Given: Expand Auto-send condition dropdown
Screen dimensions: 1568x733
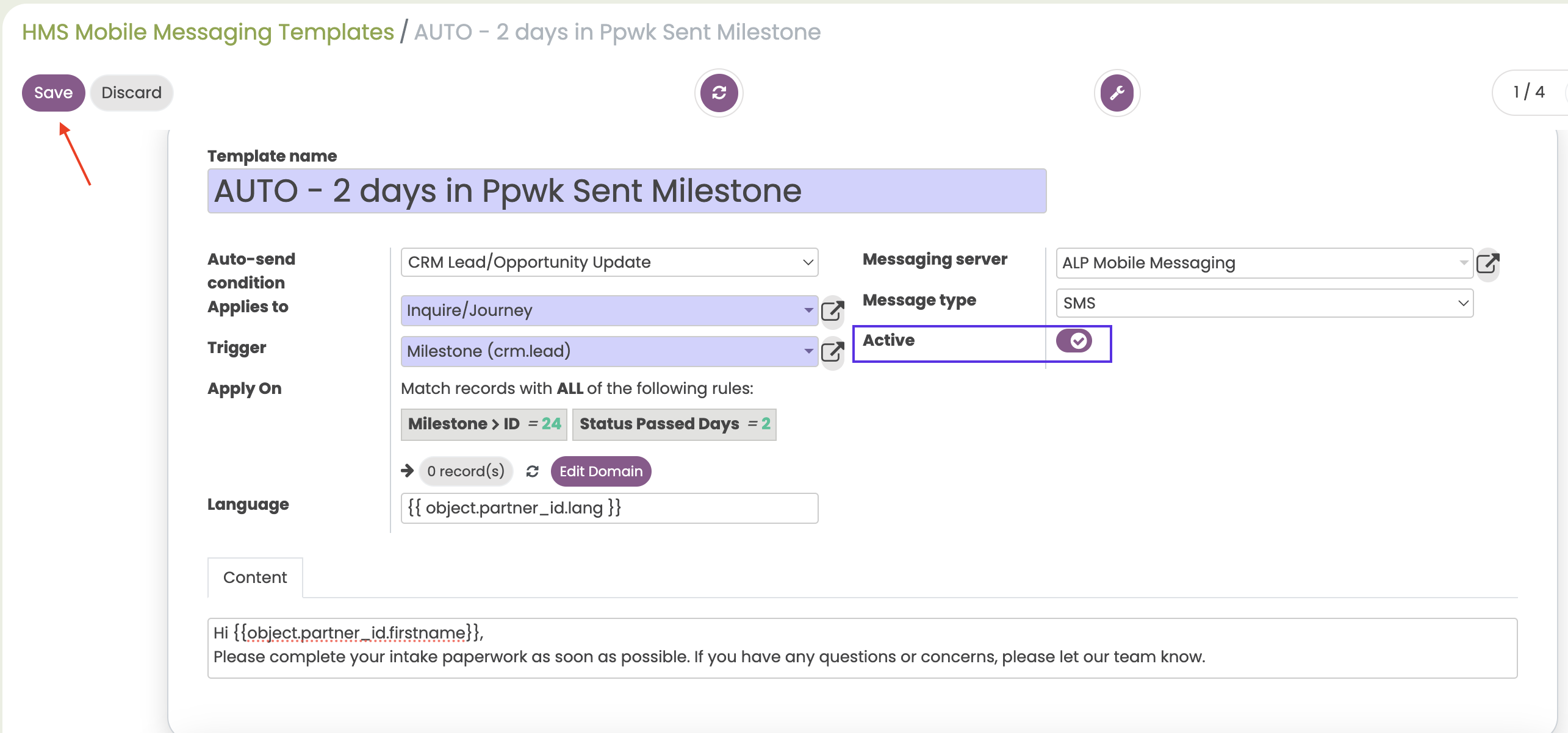Looking at the screenshot, I should [x=808, y=262].
